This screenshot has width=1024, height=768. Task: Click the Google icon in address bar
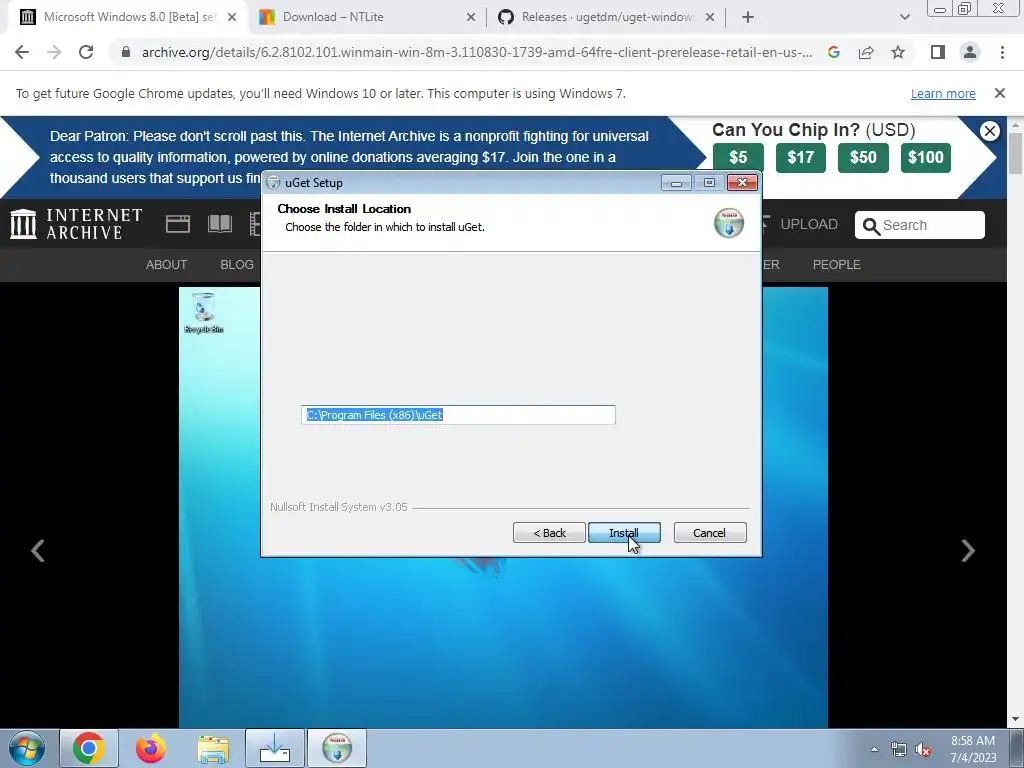click(834, 52)
